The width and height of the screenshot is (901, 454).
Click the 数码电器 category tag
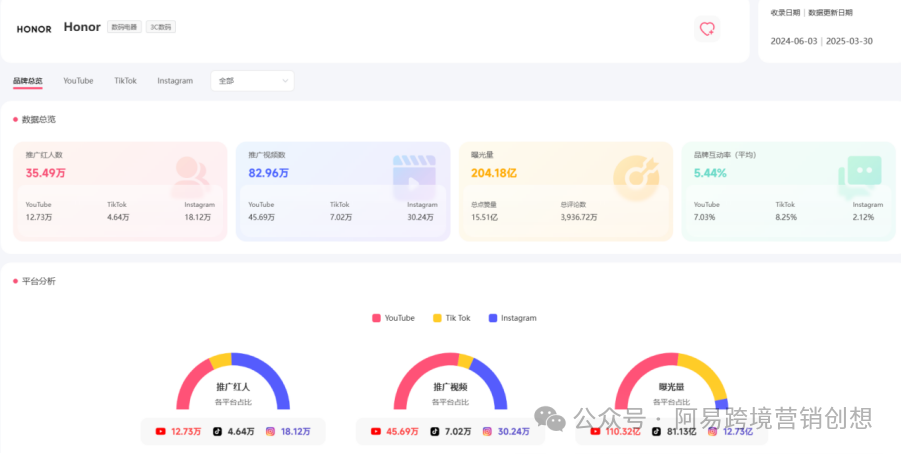click(124, 27)
